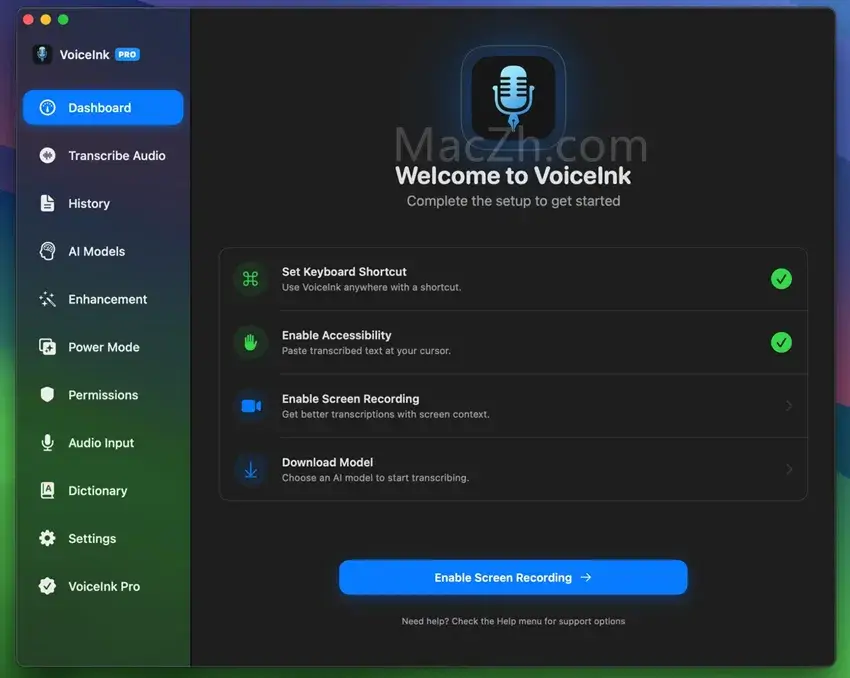Click the Enable Accessibility green checkmark
The height and width of the screenshot is (678, 850).
781,343
